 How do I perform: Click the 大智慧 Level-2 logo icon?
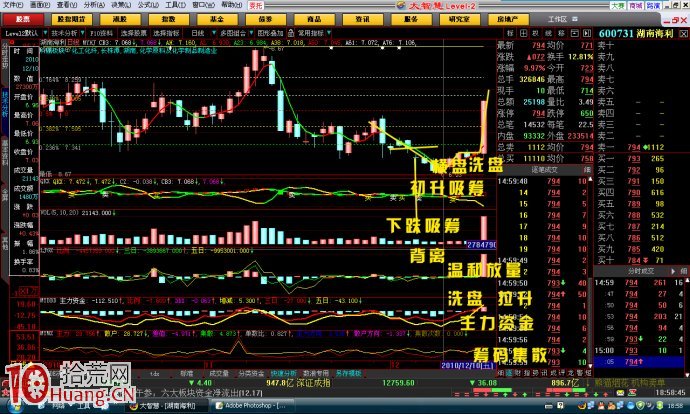400,5
